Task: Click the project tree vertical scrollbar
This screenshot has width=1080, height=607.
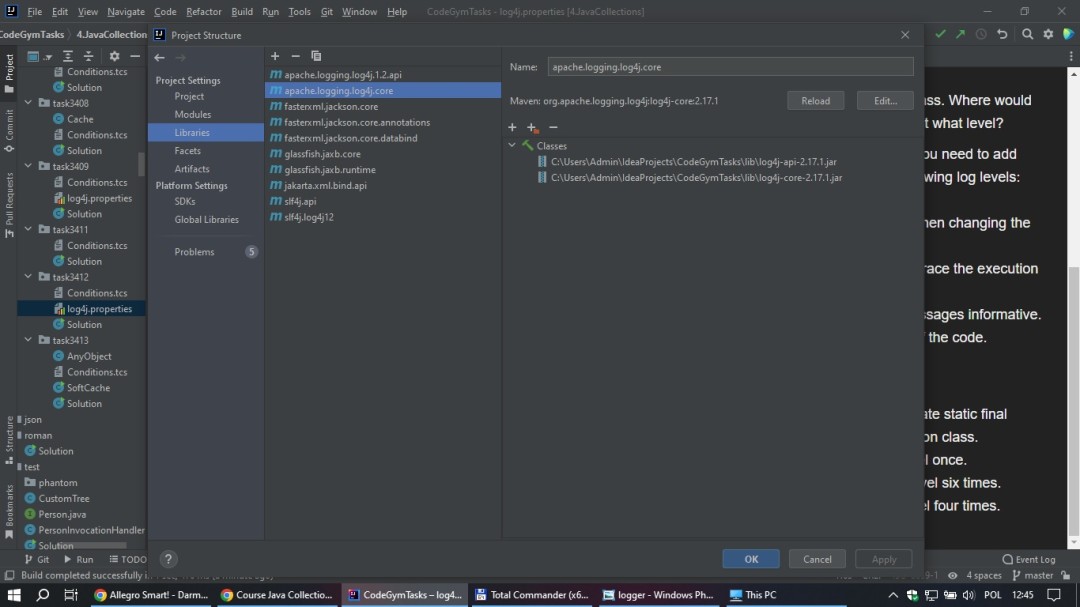Action: [x=141, y=163]
